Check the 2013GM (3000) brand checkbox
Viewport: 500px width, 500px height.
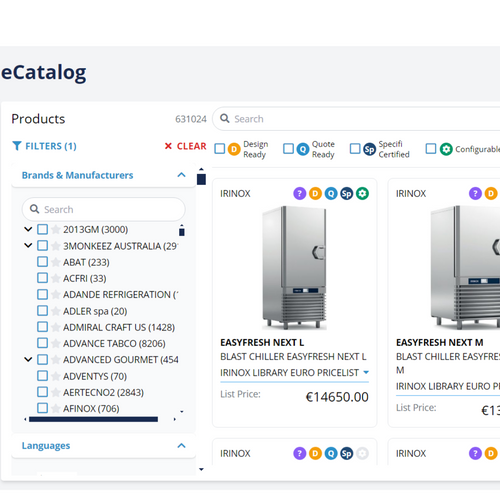[42, 229]
